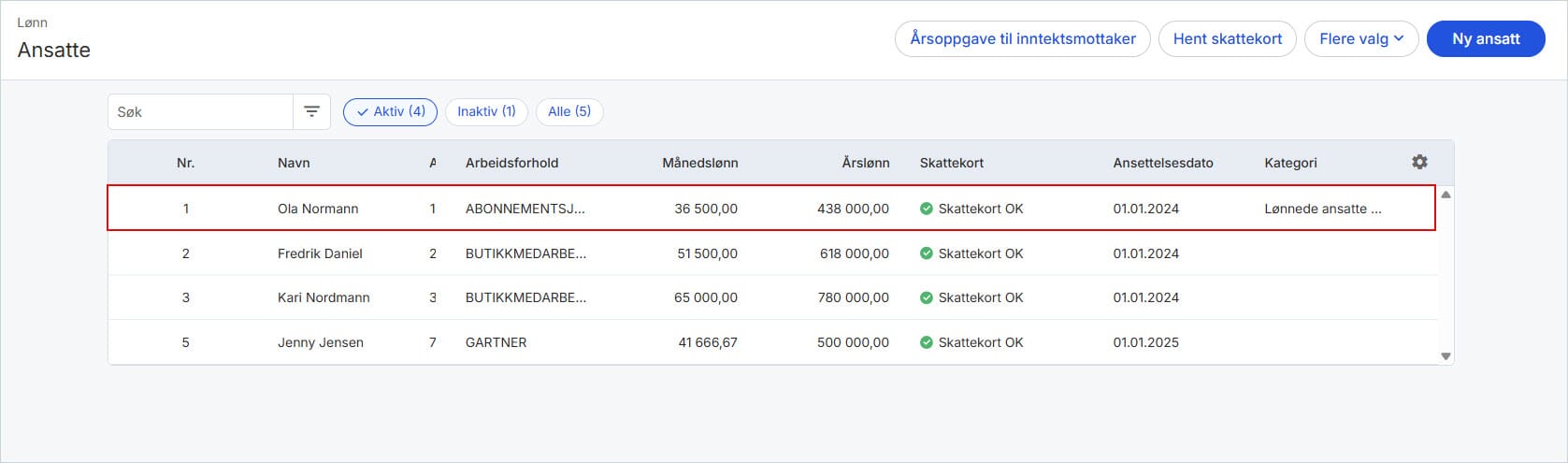
Task: Click Jenny Jensen's green Skattekort OK checkmark
Action: (x=926, y=342)
